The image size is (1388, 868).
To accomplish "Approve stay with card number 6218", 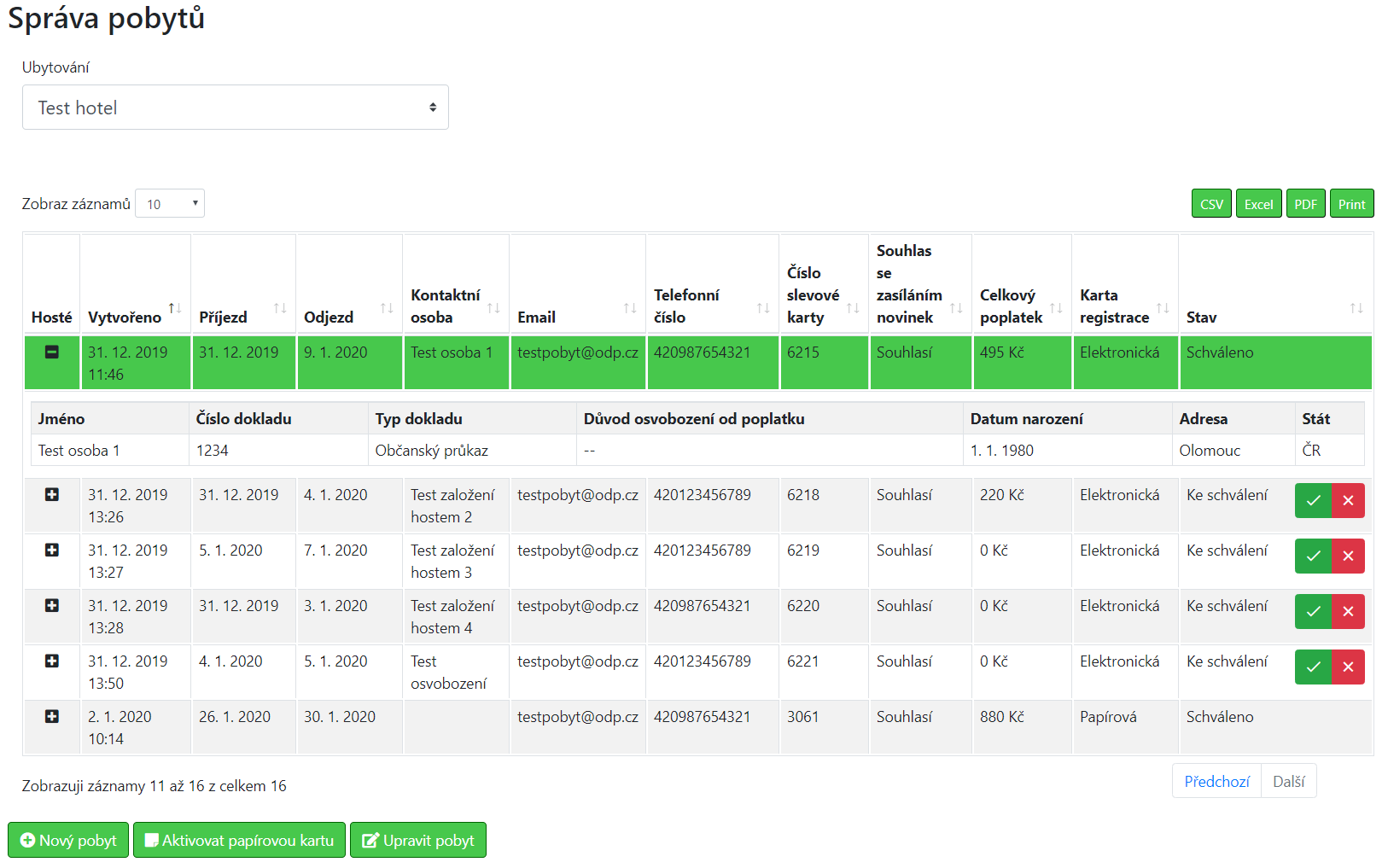I will 1313,500.
